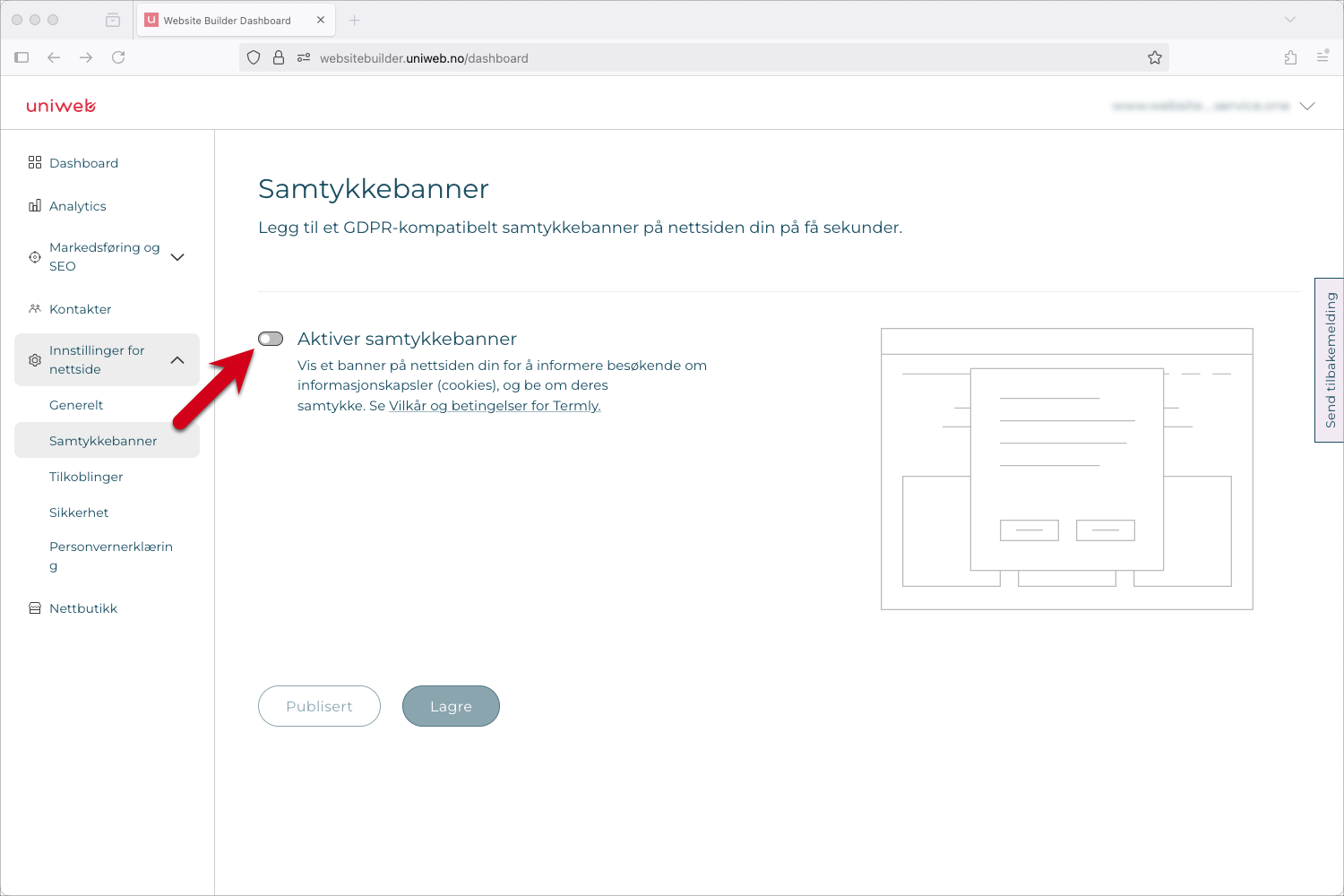Image resolution: width=1344 pixels, height=896 pixels.
Task: Open Tilkoblinger submenu item
Action: click(86, 477)
